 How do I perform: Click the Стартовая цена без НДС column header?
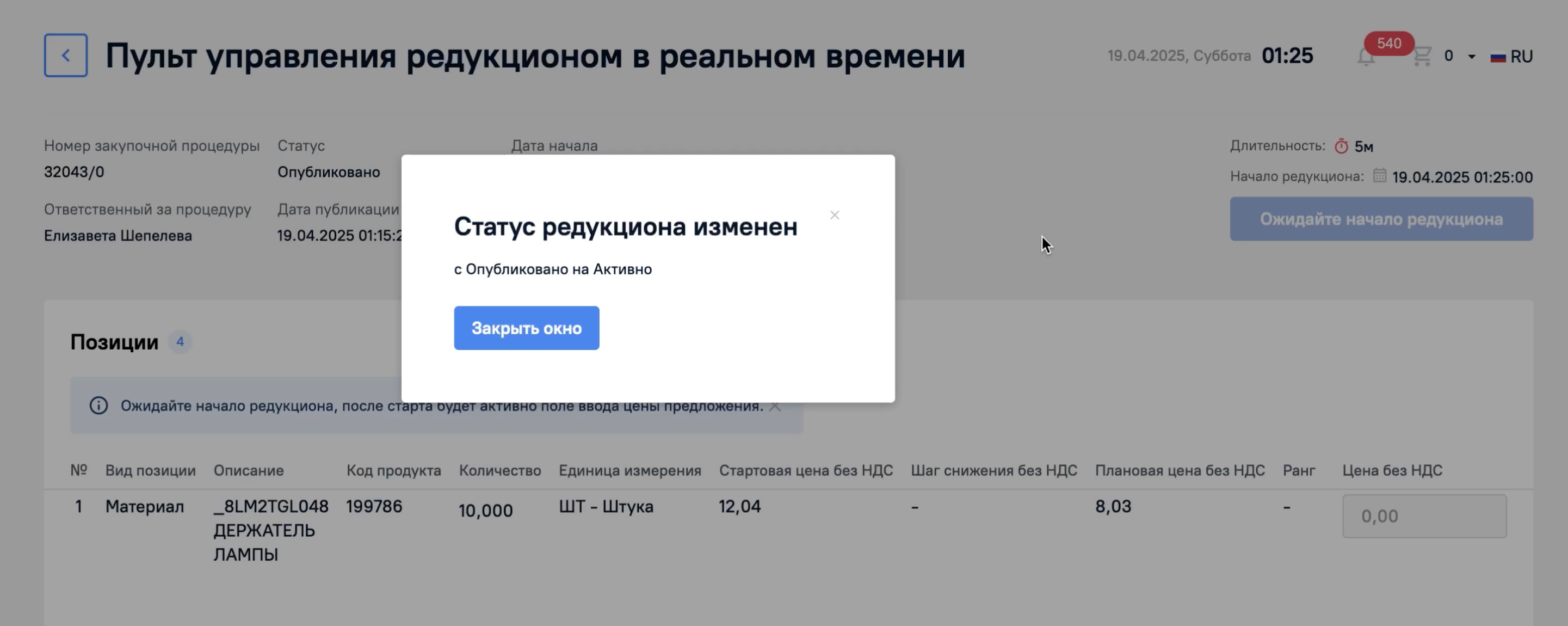point(806,471)
